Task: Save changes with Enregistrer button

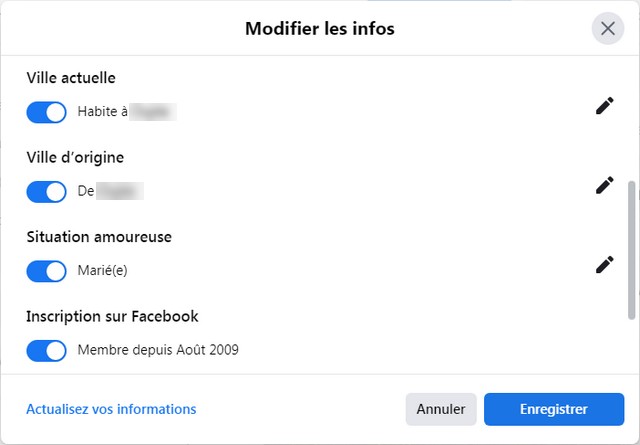Action: pyautogui.click(x=554, y=409)
